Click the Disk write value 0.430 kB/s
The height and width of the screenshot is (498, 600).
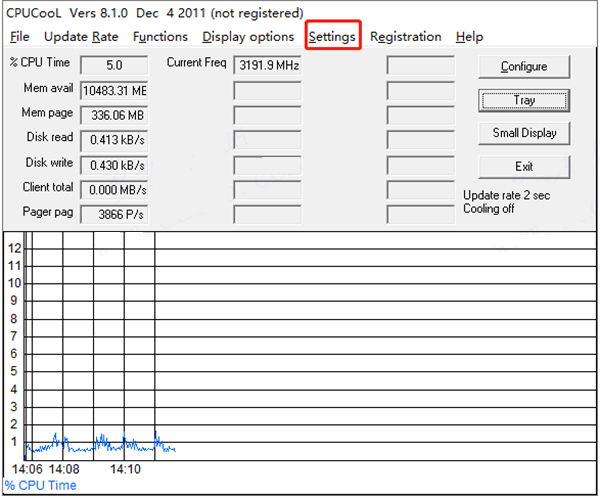click(x=114, y=165)
